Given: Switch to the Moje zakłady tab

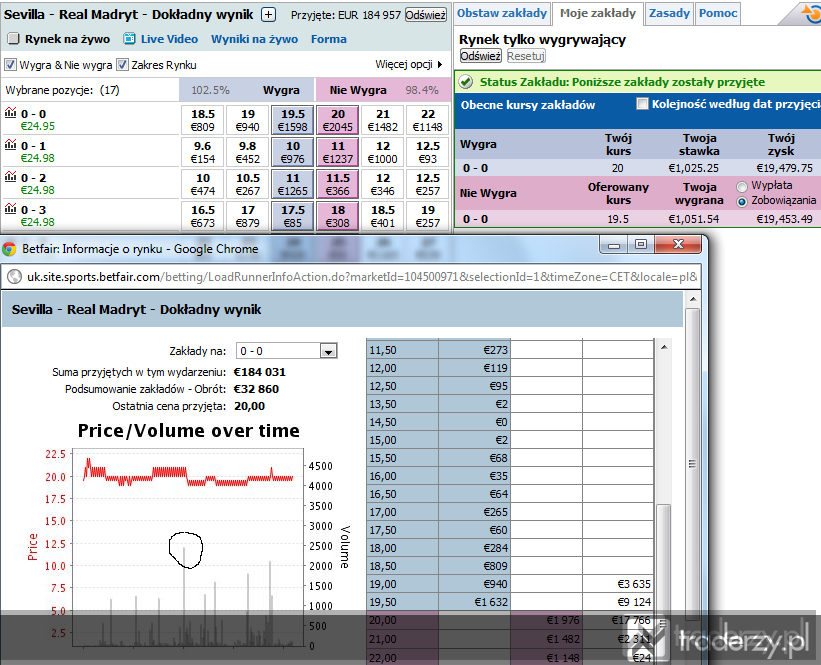Looking at the screenshot, I should (x=597, y=13).
